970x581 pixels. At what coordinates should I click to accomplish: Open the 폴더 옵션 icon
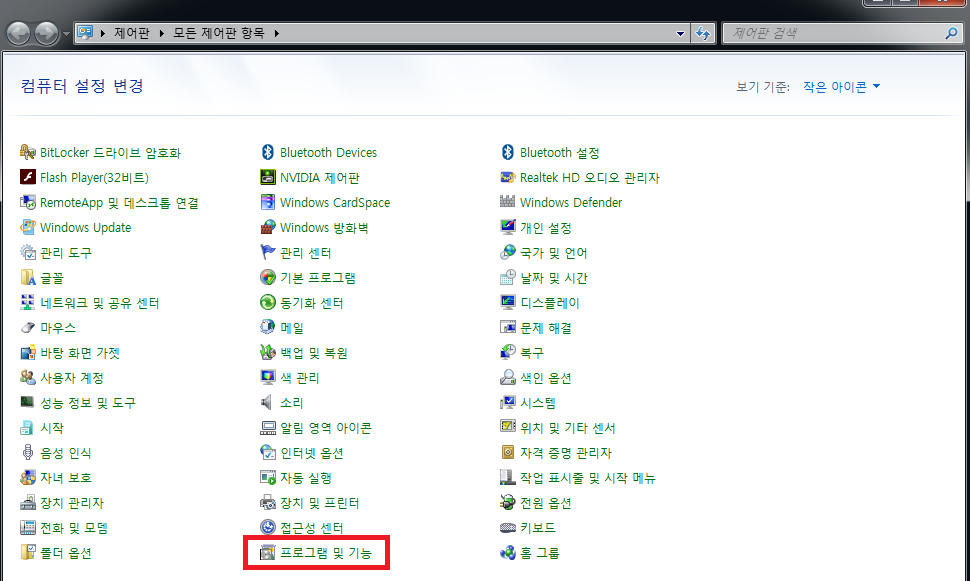coord(28,553)
